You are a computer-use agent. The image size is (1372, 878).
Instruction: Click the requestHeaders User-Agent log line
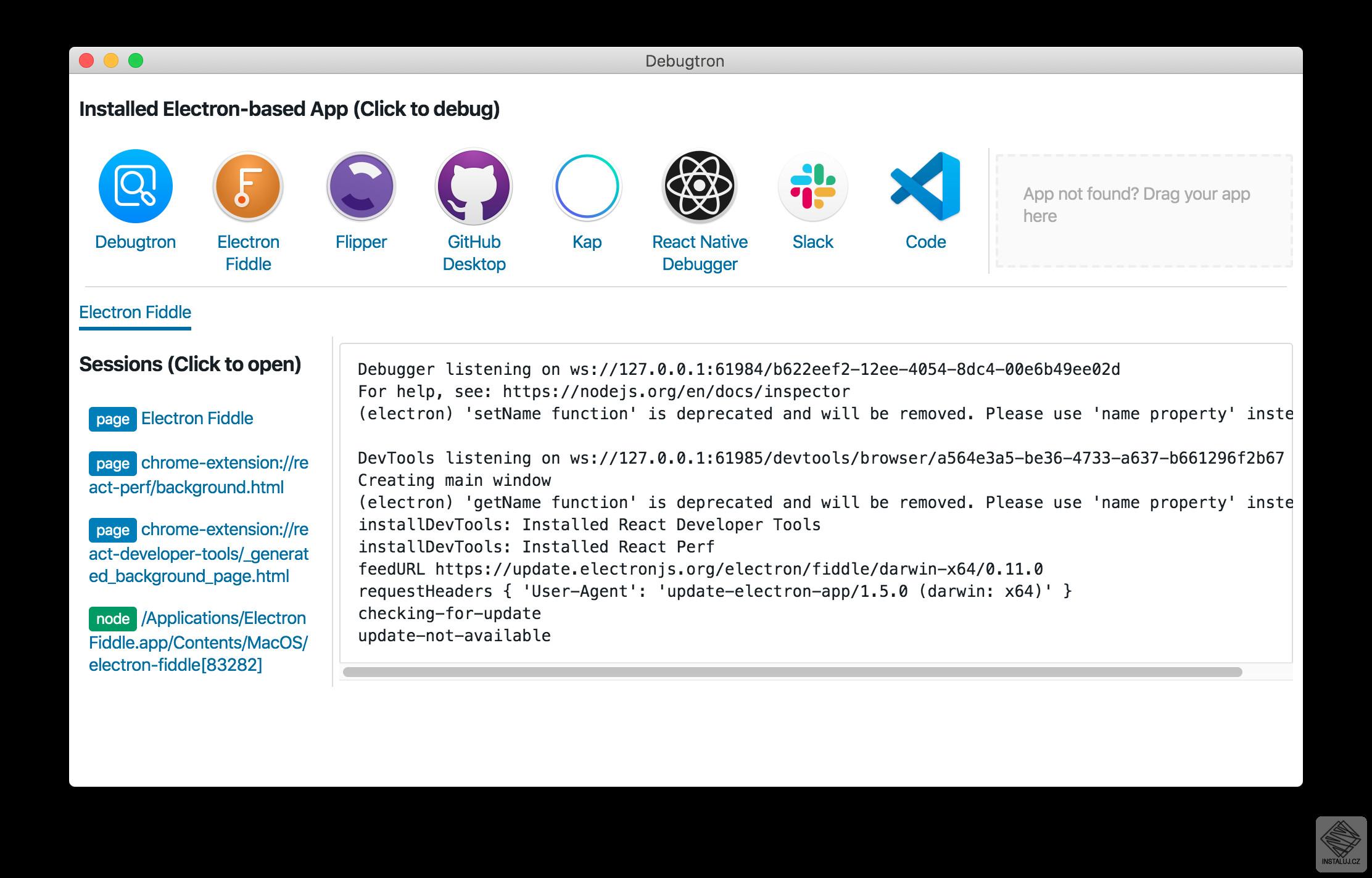tap(715, 591)
